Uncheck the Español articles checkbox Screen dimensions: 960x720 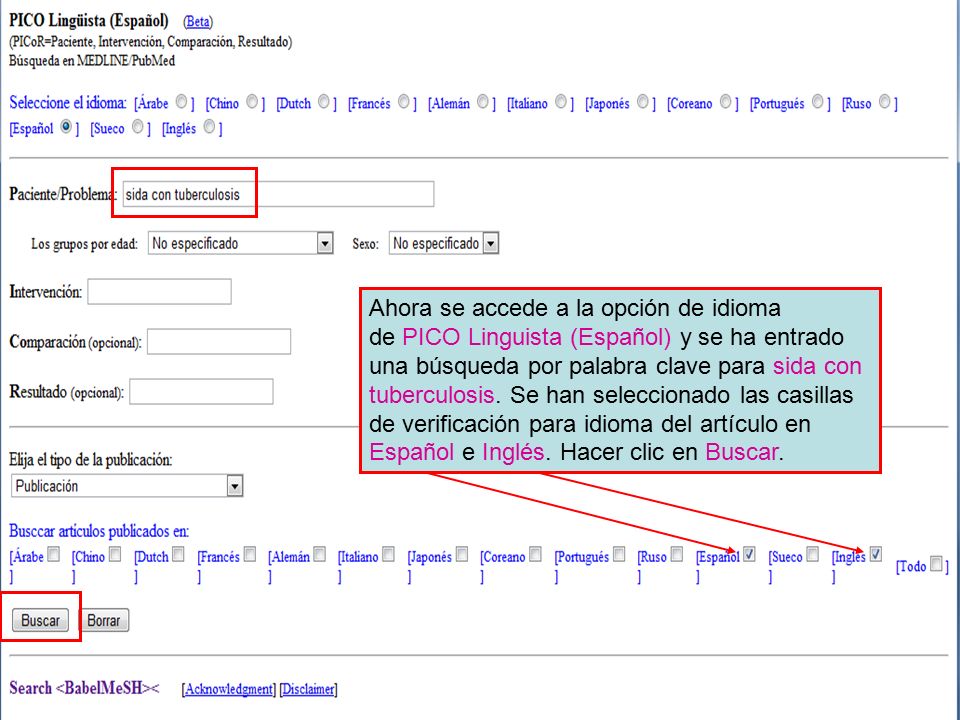(x=749, y=554)
